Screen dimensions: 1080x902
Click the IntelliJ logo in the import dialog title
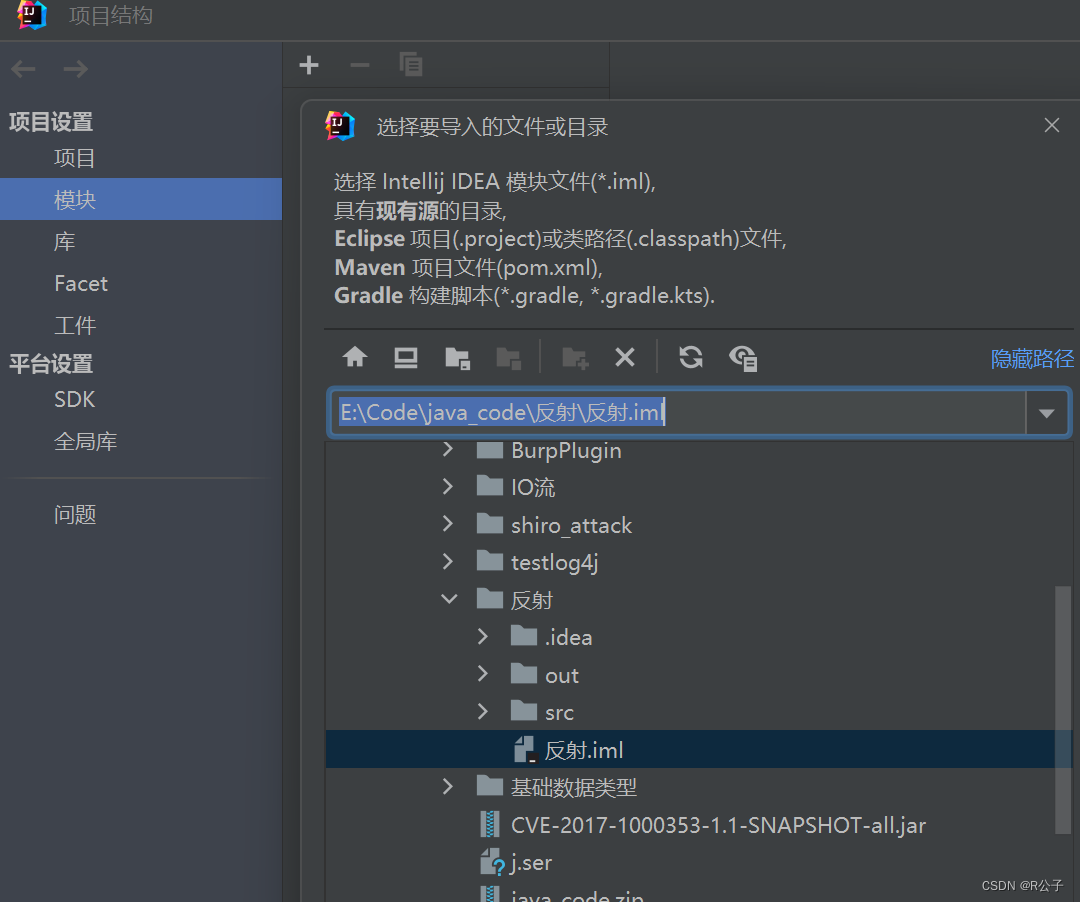click(x=340, y=126)
